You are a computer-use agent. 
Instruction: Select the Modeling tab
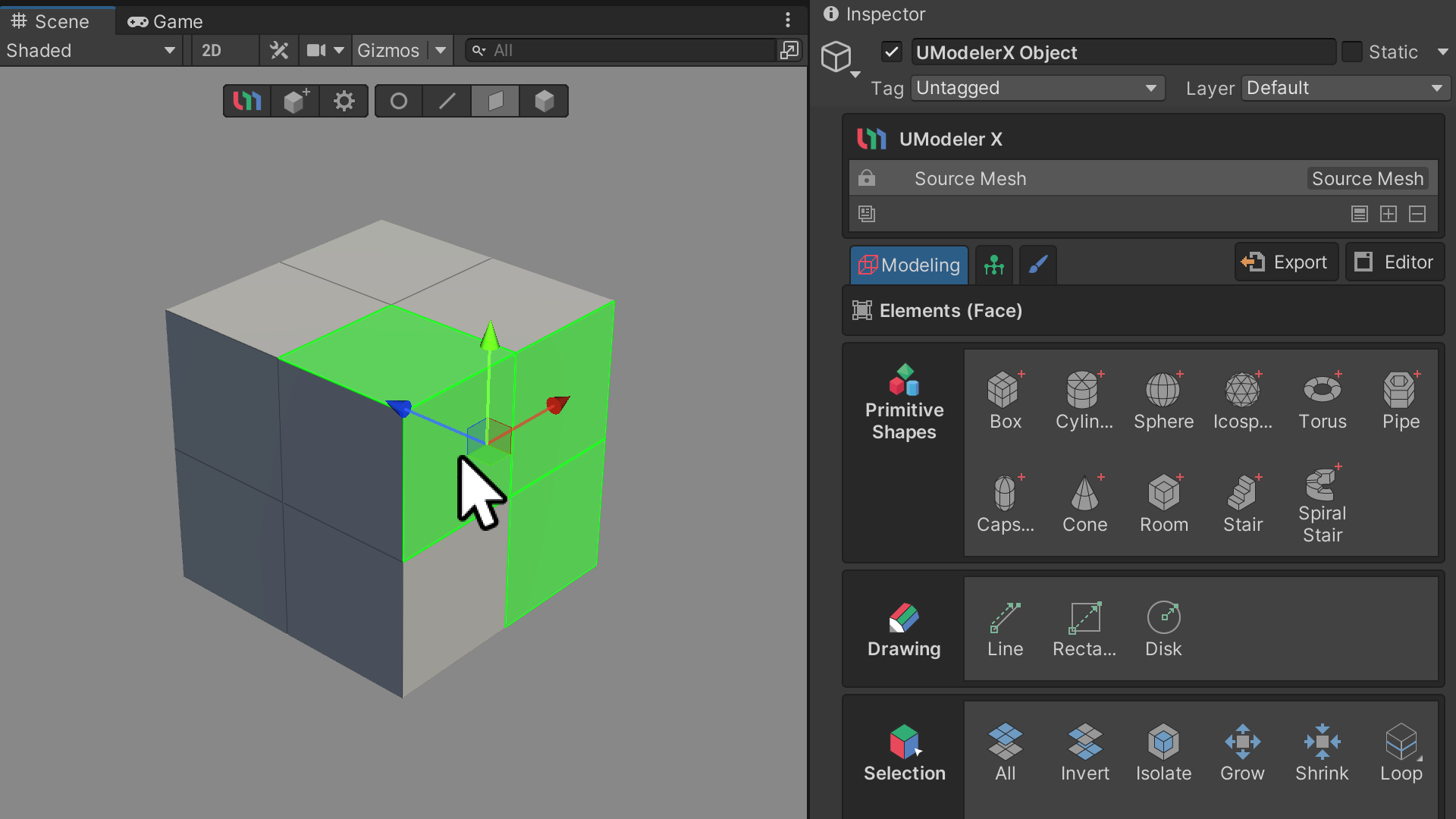coord(909,265)
